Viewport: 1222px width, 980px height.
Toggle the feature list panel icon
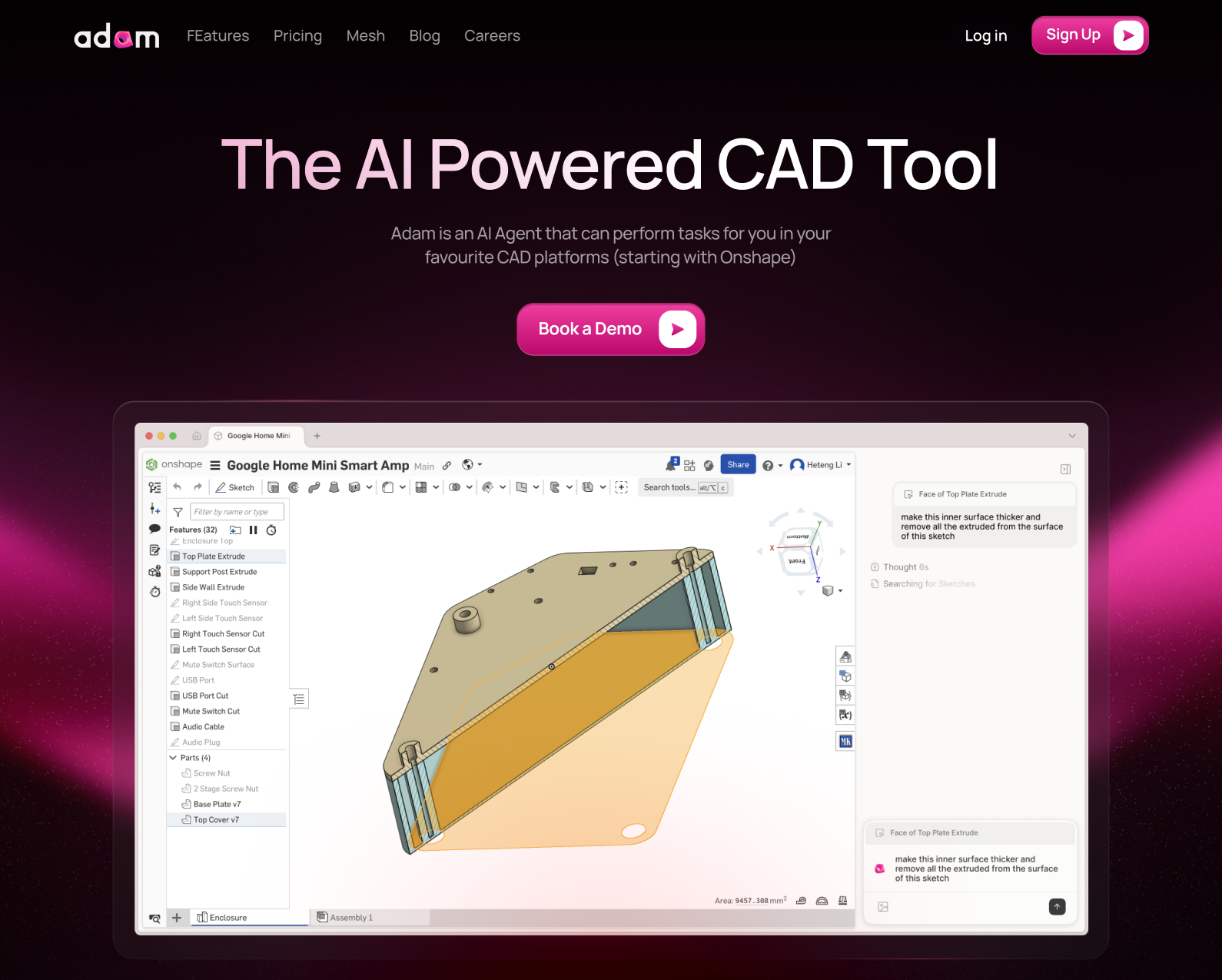coord(155,487)
